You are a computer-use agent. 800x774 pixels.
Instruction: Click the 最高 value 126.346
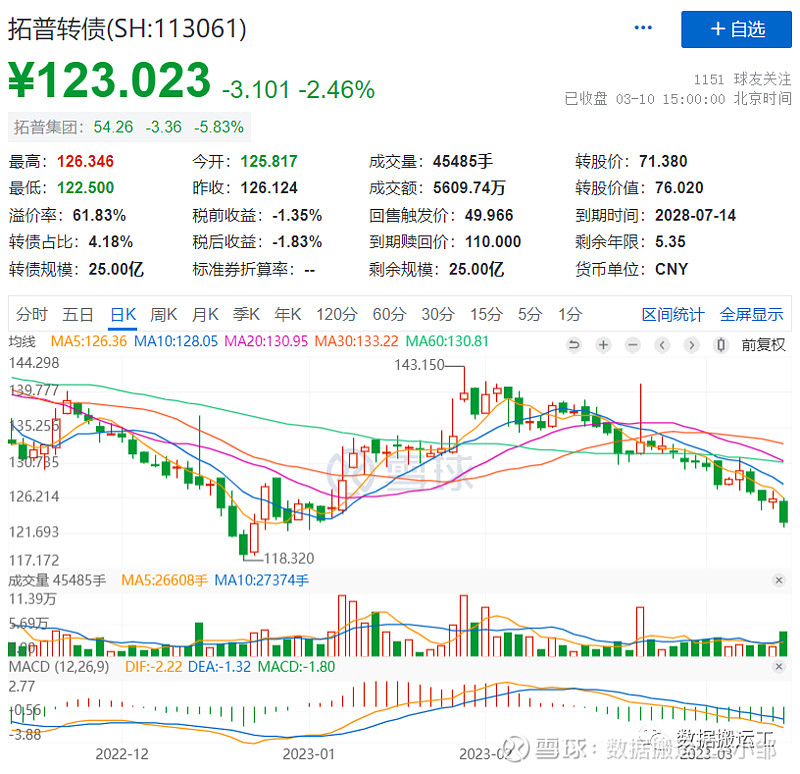85,161
